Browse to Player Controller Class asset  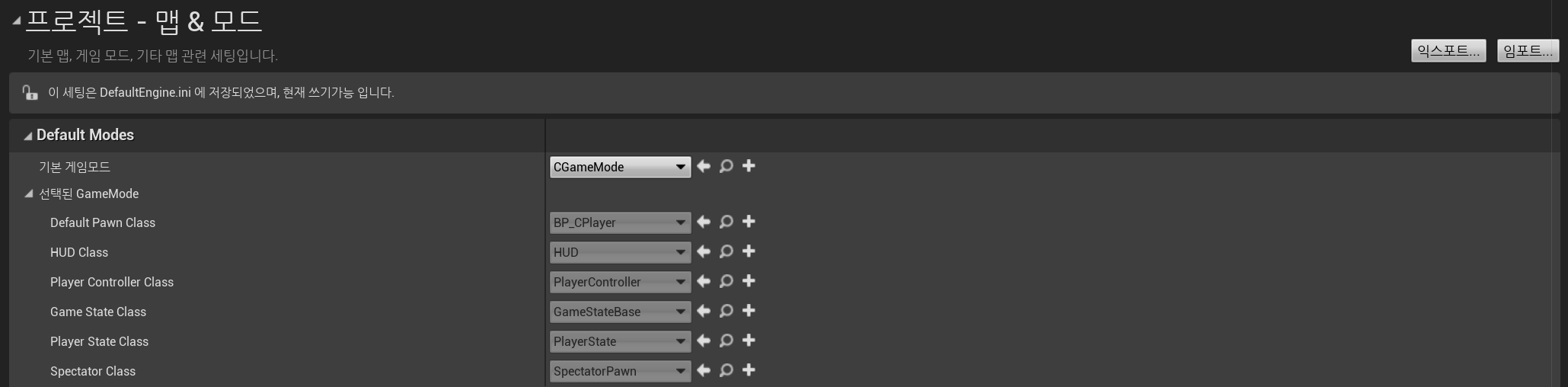coord(727,281)
